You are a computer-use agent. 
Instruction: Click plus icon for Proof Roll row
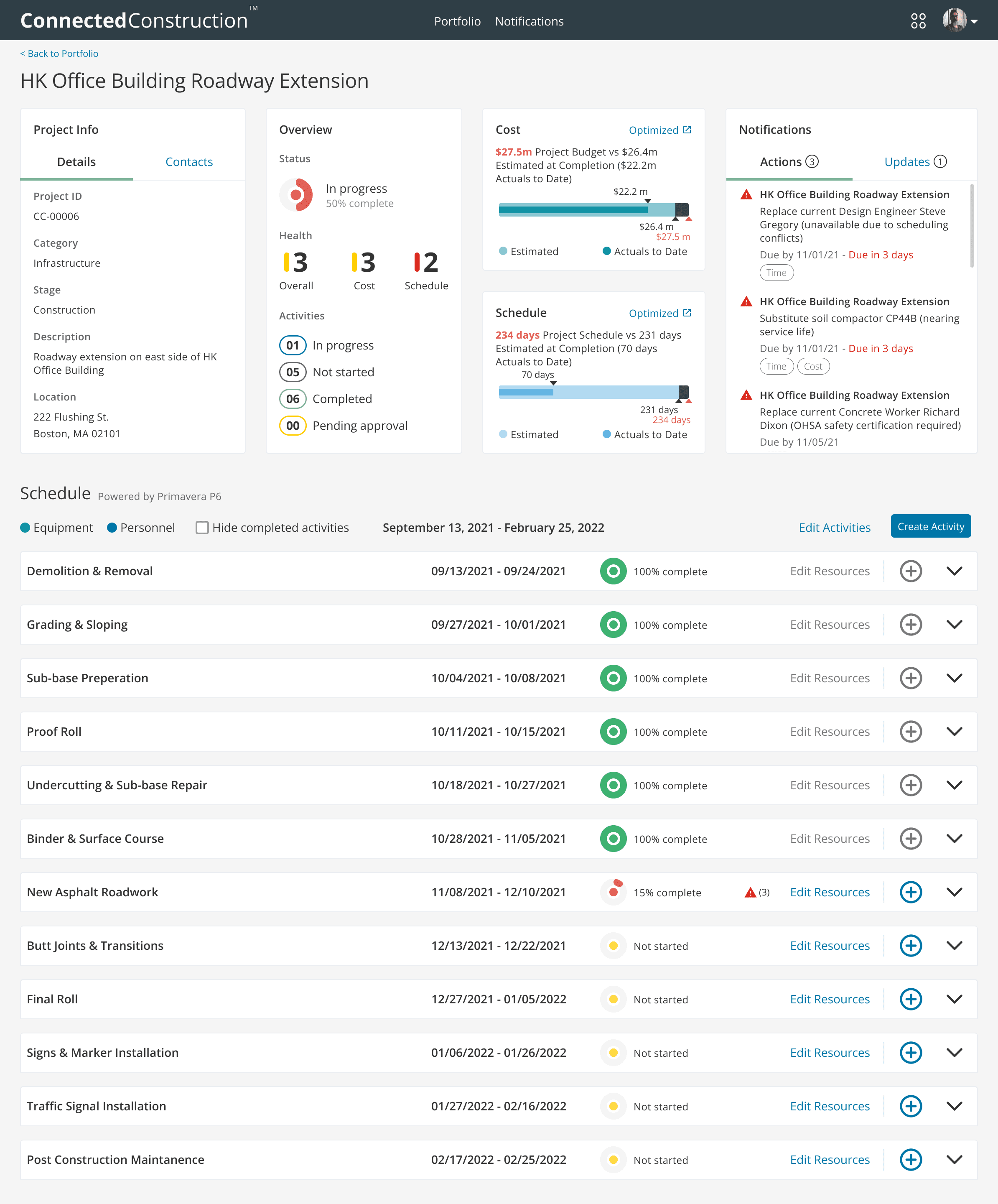(910, 732)
